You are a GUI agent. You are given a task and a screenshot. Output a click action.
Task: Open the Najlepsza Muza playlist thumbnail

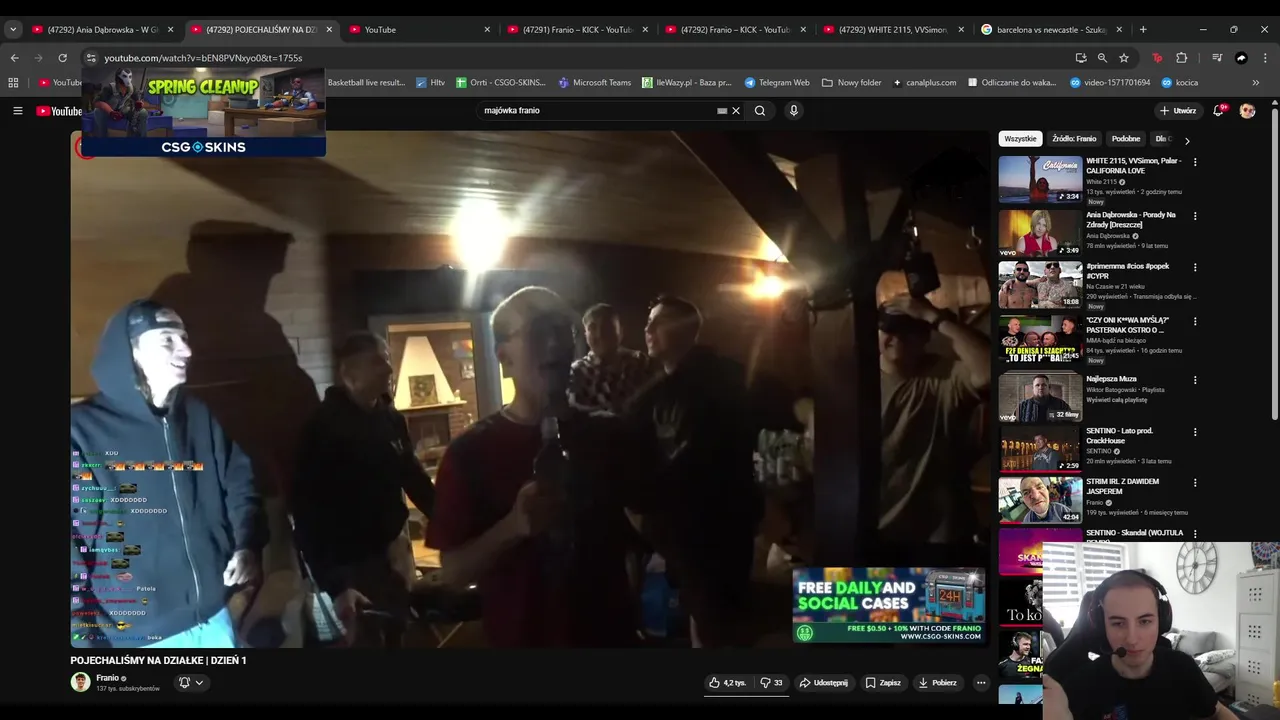coord(1040,397)
